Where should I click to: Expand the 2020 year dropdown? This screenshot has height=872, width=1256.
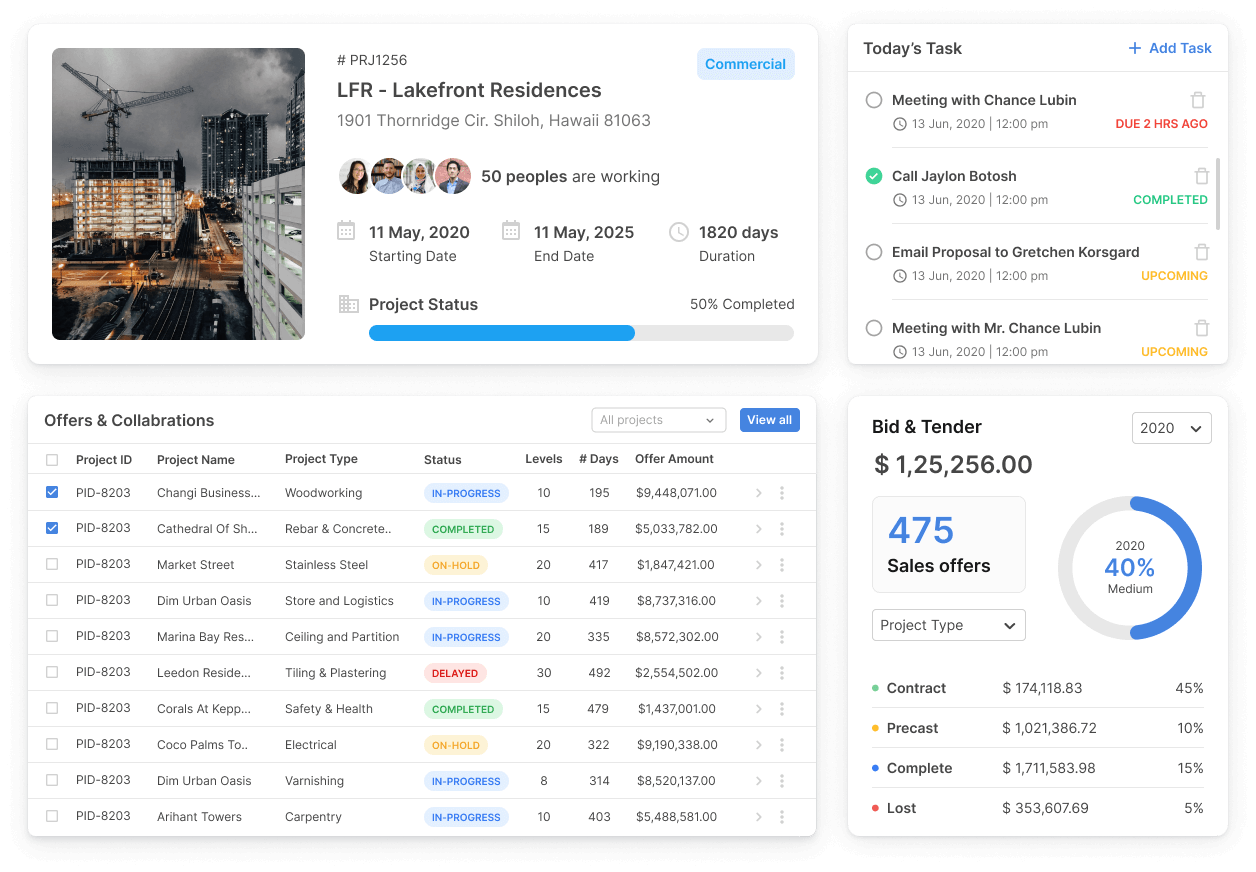click(x=1171, y=428)
